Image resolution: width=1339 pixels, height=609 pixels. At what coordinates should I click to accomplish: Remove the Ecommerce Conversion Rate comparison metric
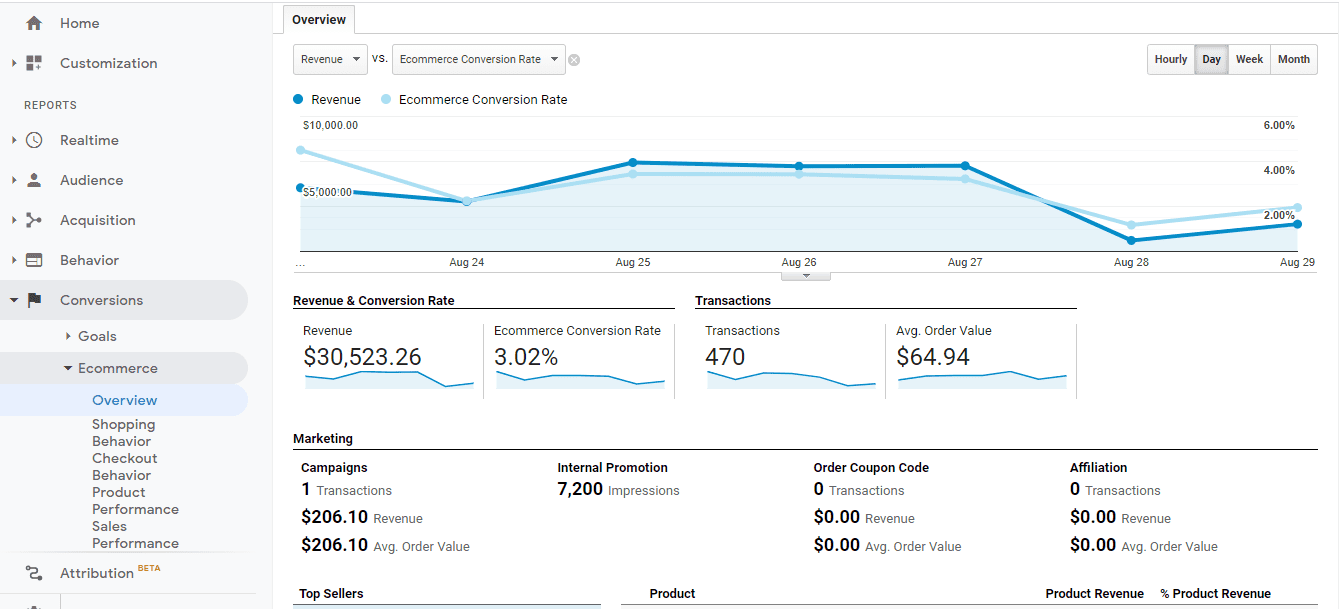(x=574, y=60)
